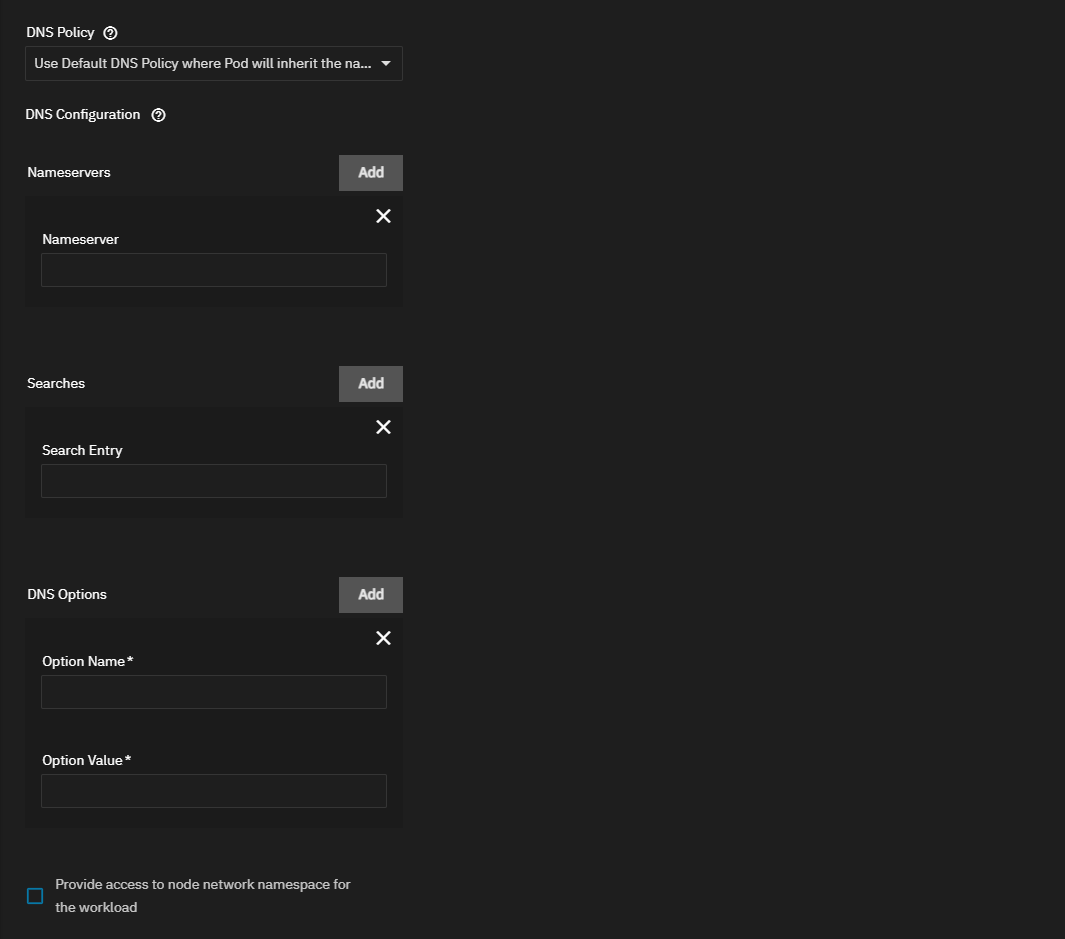The image size is (1065, 939).
Task: Click the DNS Configuration section heading
Action: point(83,114)
